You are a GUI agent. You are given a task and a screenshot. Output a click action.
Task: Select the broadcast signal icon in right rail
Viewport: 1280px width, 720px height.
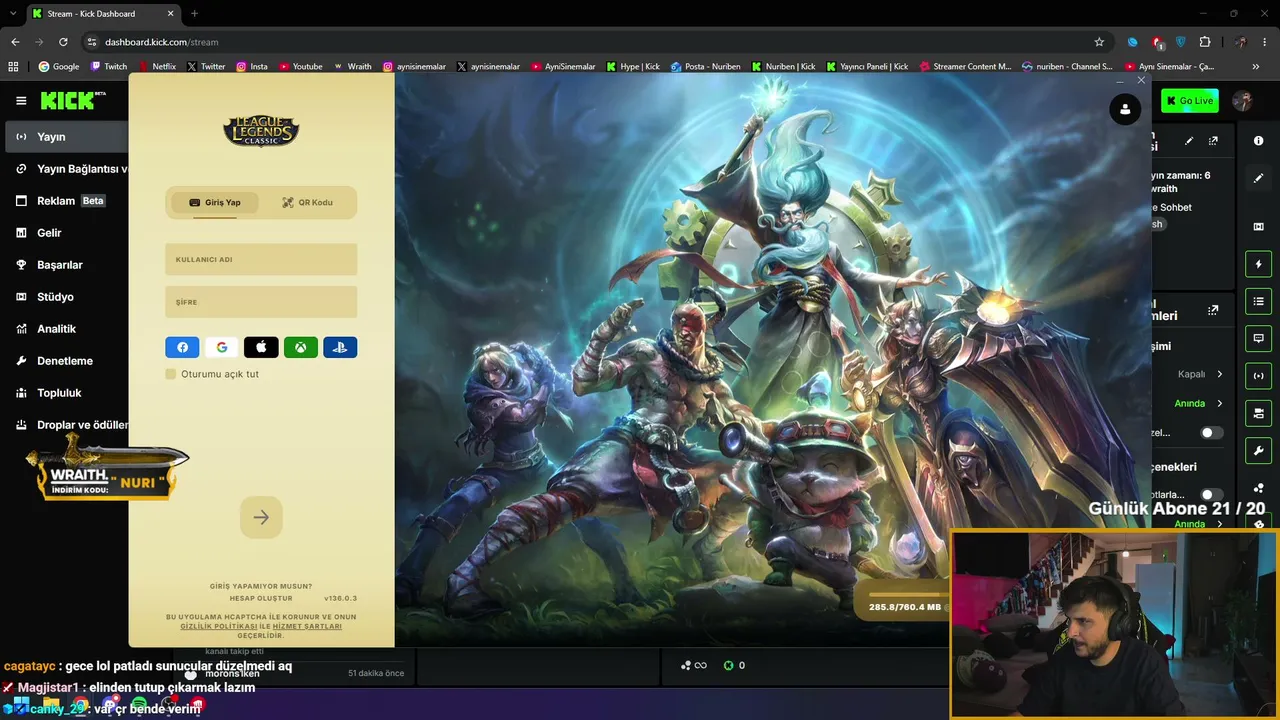pos(1259,376)
